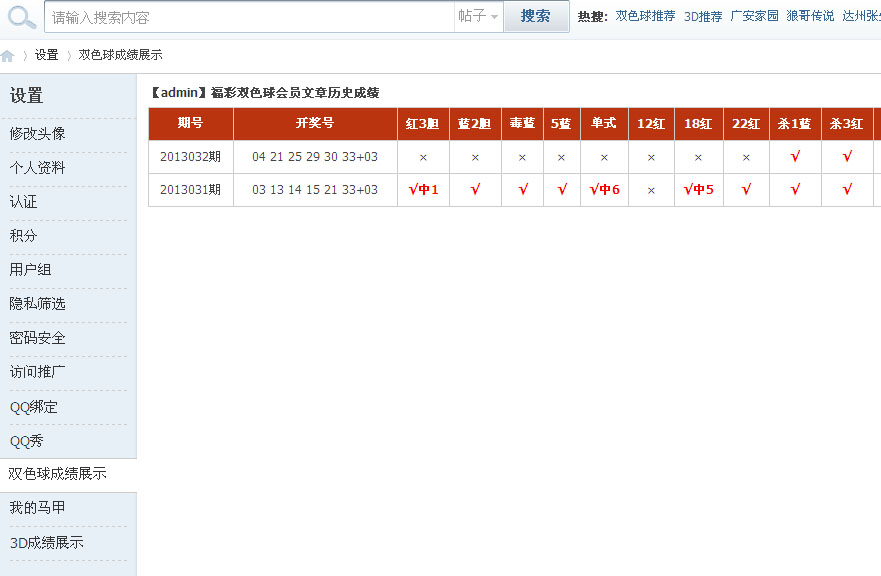Open hot search link 3D推荐
This screenshot has height=576, width=881.
point(703,16)
